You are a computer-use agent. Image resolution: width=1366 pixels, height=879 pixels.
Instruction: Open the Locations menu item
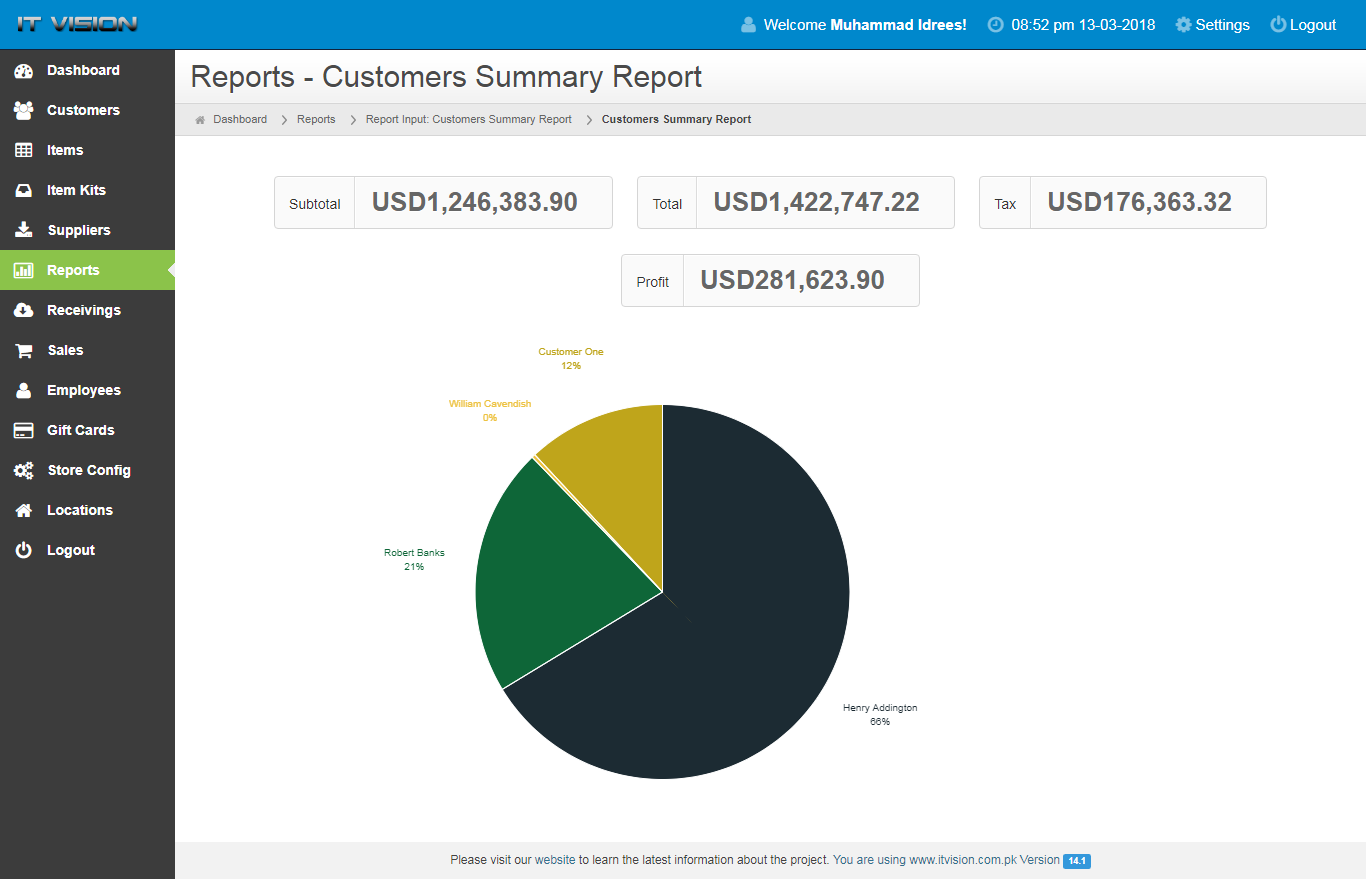tap(79, 510)
